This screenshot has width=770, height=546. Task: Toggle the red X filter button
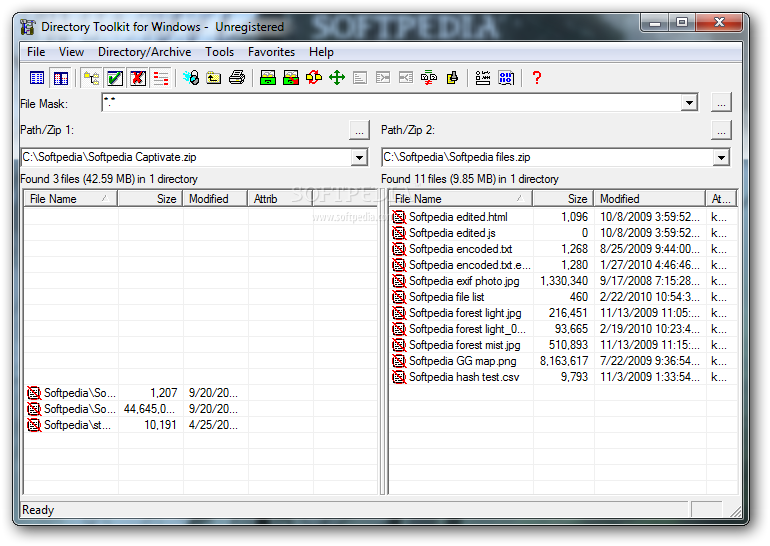click(138, 78)
